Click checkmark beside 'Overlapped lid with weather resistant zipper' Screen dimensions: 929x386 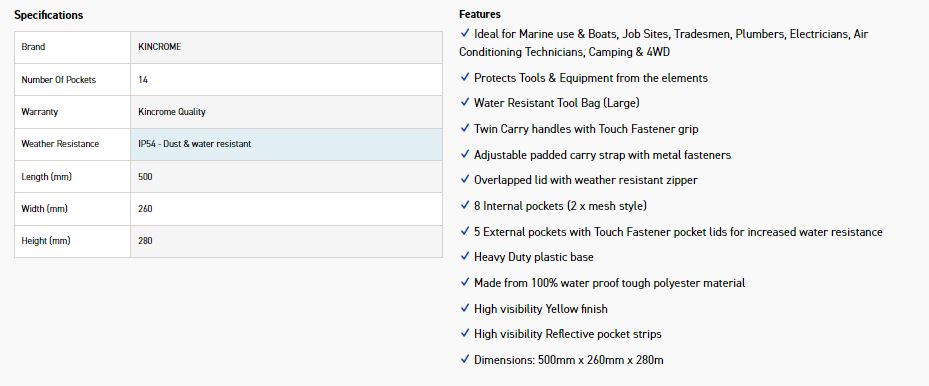[x=464, y=179]
